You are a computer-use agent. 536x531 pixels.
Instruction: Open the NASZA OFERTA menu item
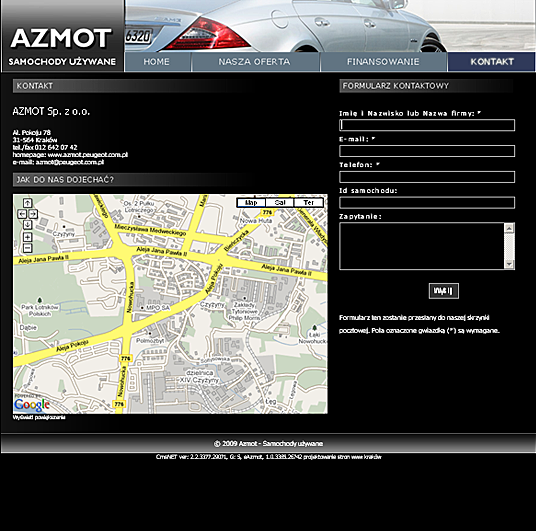click(255, 62)
